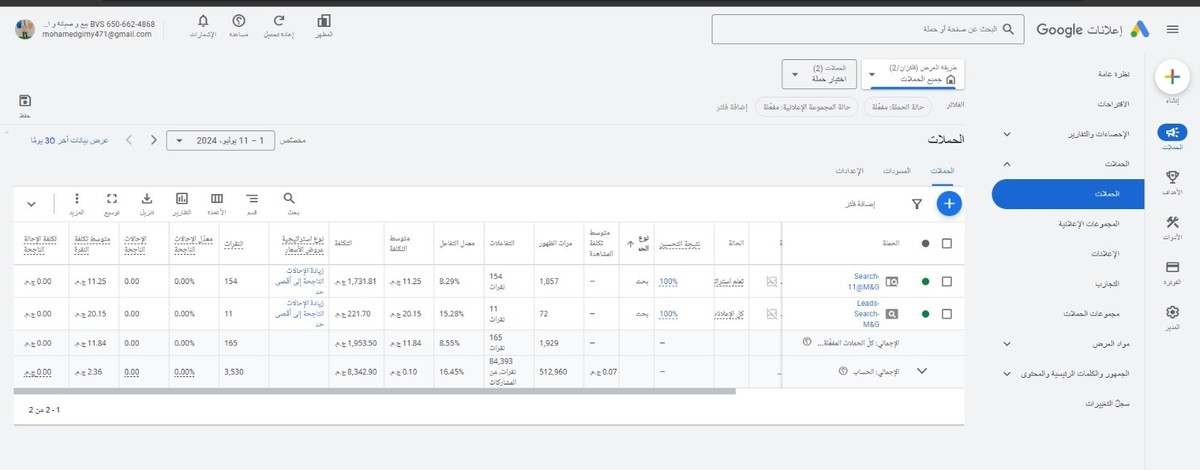The width and height of the screenshot is (1200, 470).
Task: Expand the account total row chevron
Action: pos(922,370)
